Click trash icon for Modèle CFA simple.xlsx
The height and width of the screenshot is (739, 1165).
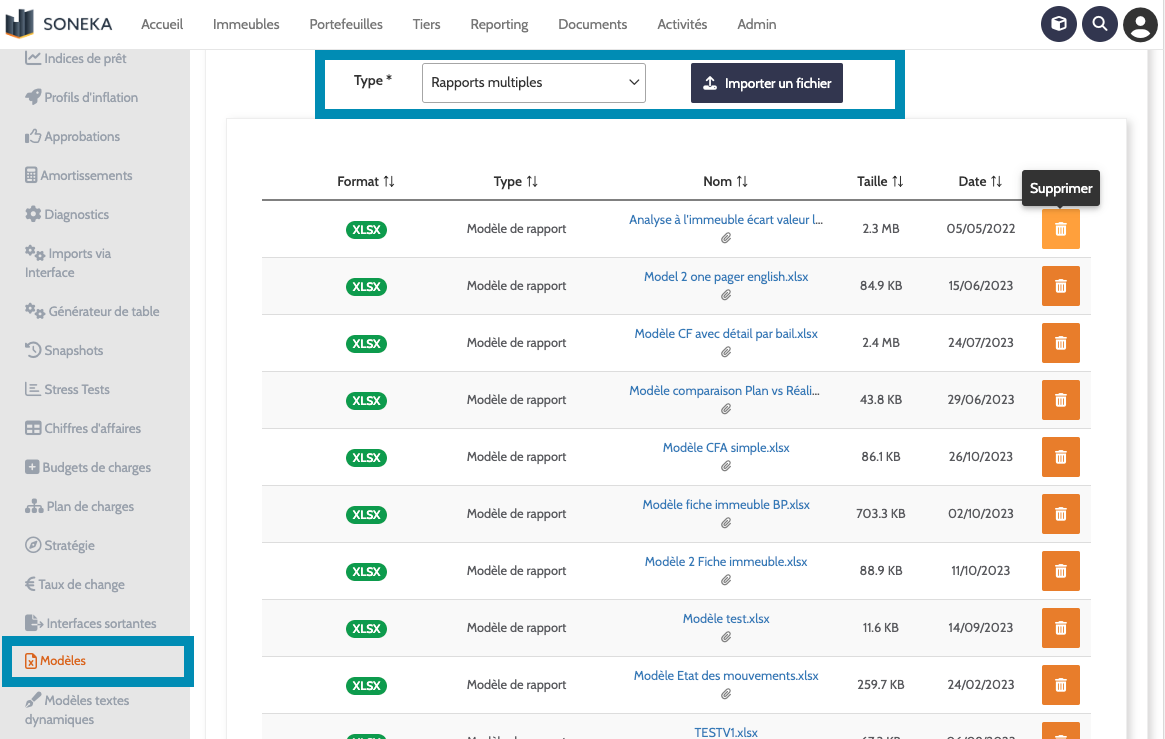(x=1061, y=457)
